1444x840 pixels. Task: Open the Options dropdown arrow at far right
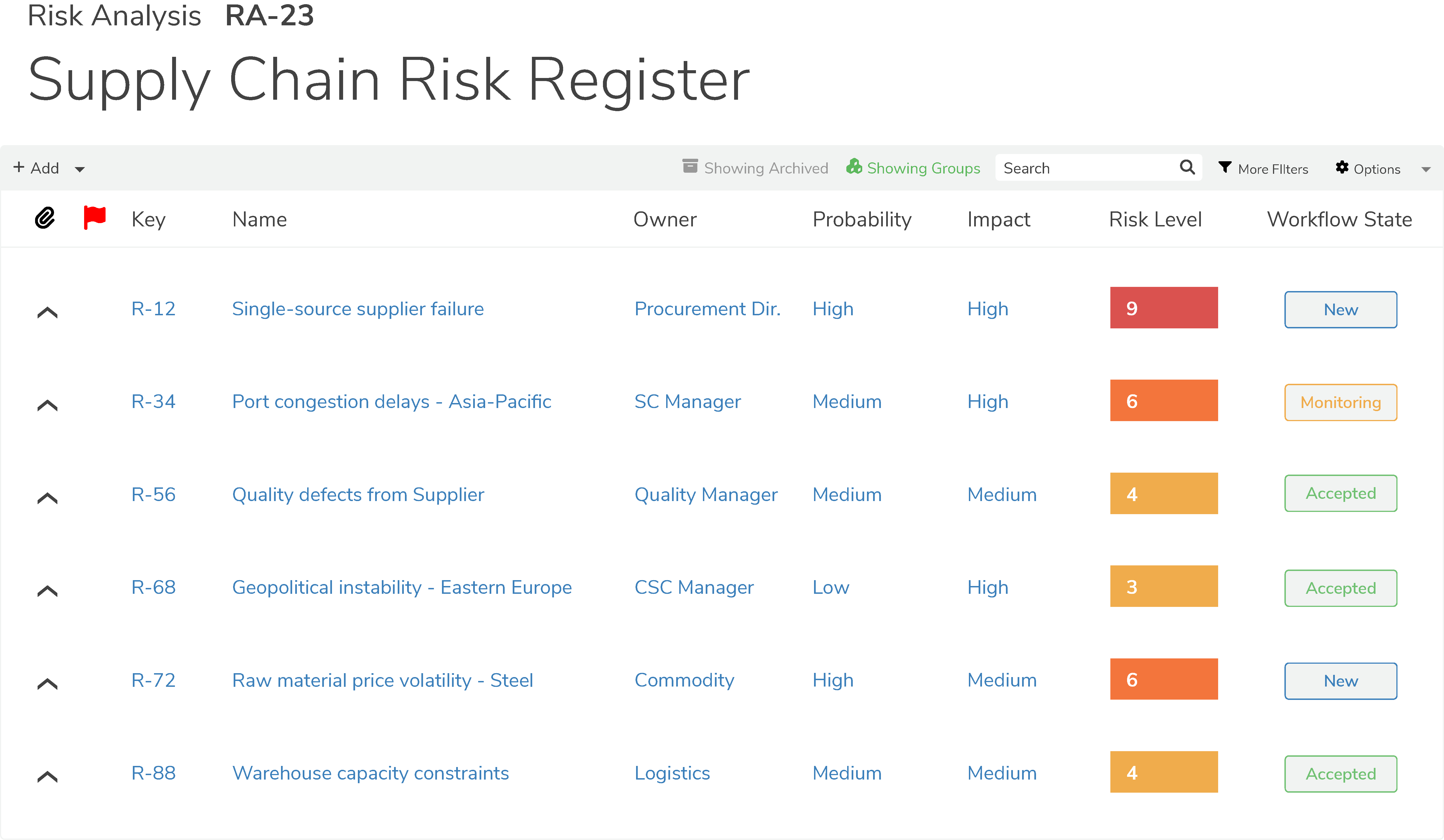[x=1426, y=170]
